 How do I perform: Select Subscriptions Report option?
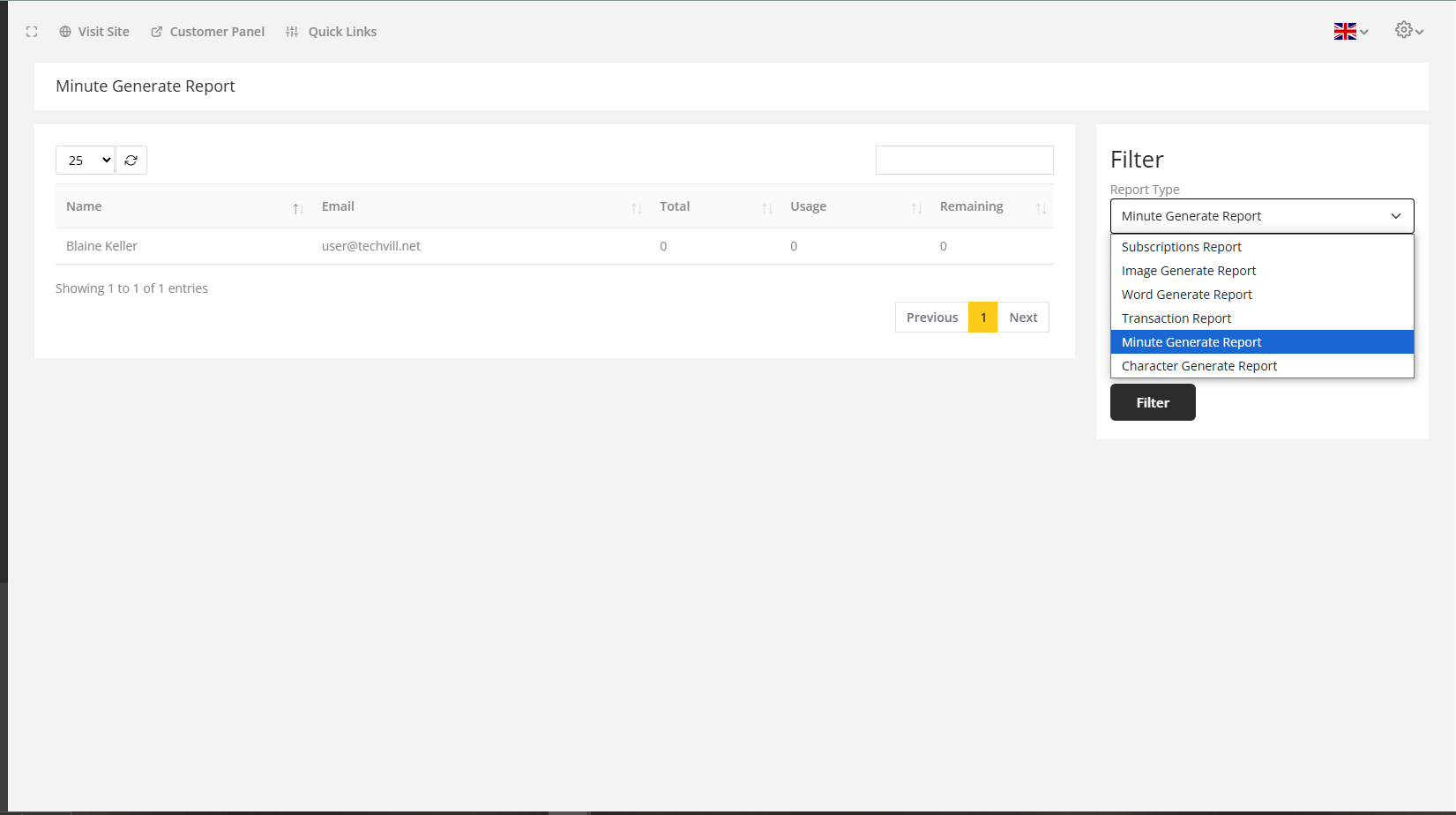point(1182,247)
